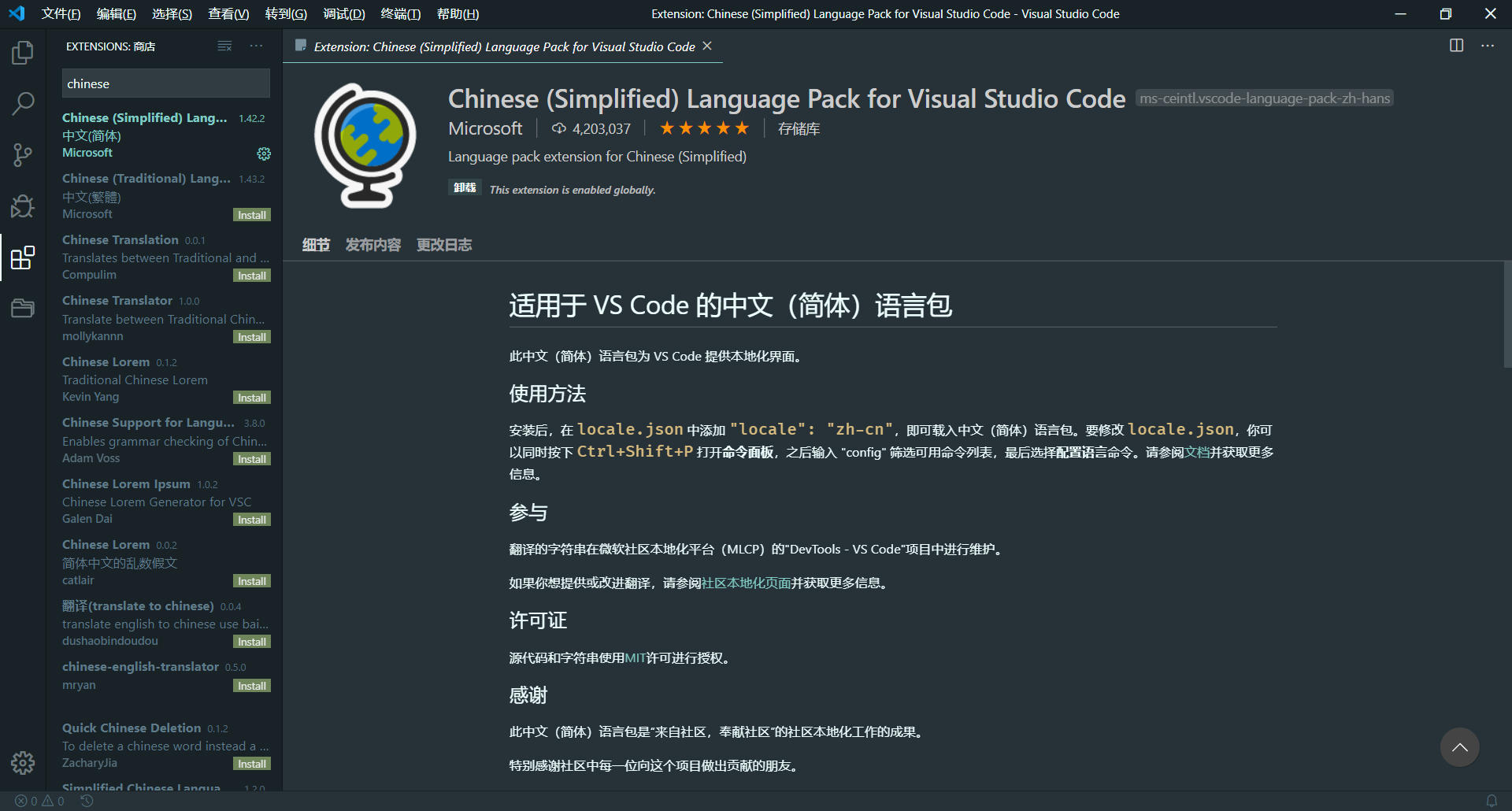Click the five-star rating

[704, 128]
